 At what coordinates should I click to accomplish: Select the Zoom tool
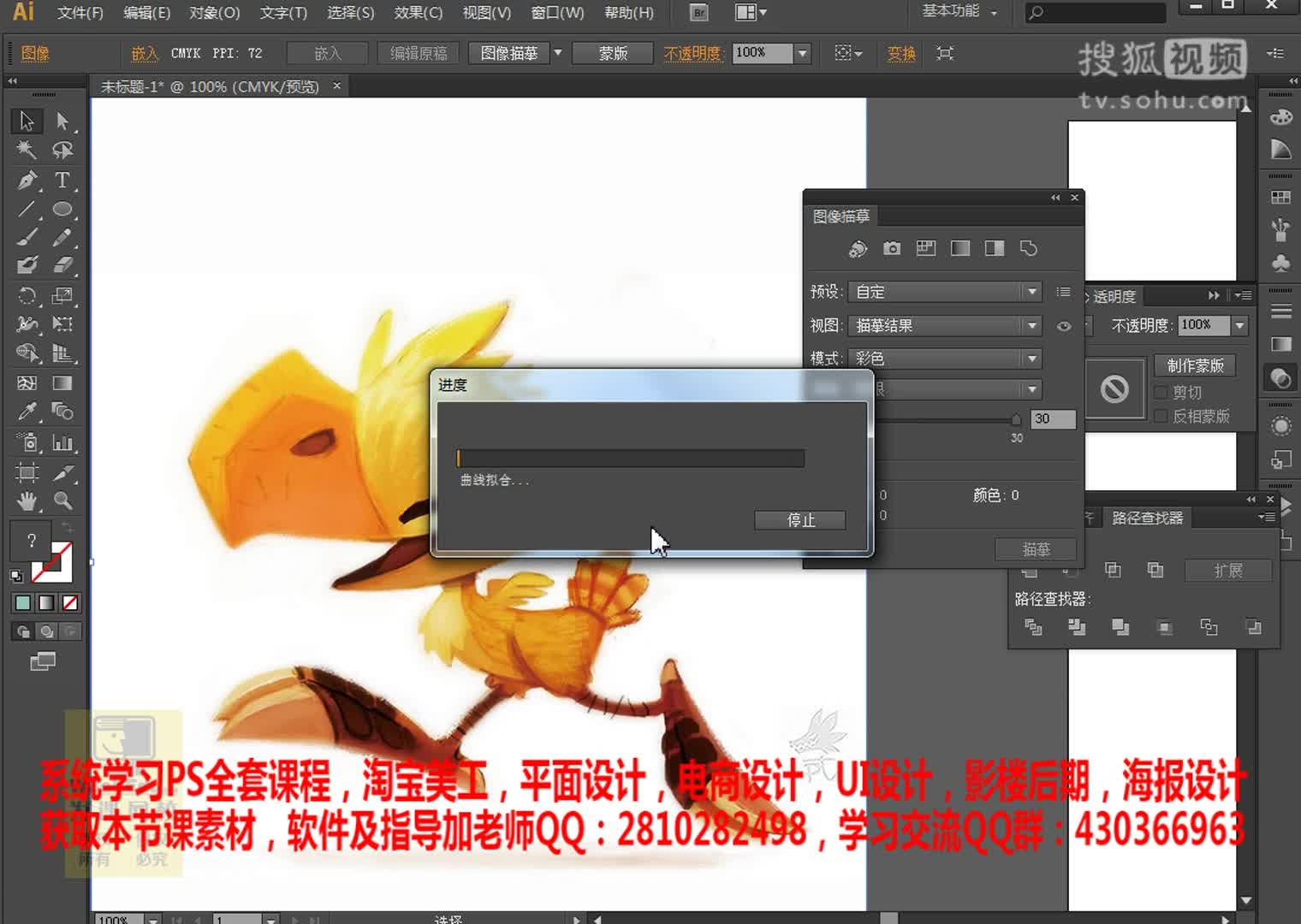62,500
